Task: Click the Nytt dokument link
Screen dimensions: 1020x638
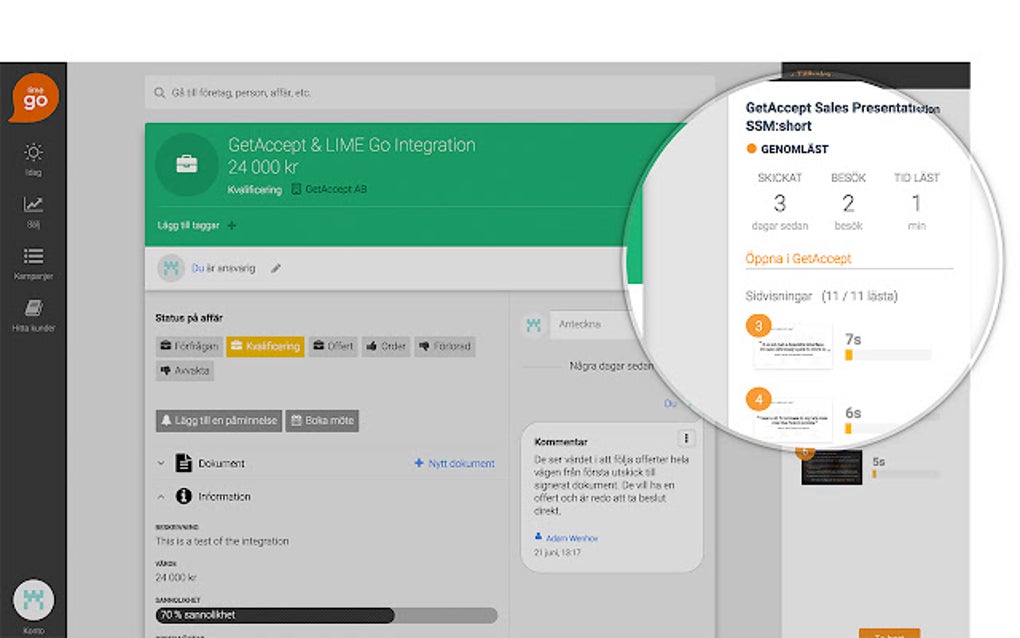Action: pos(455,464)
